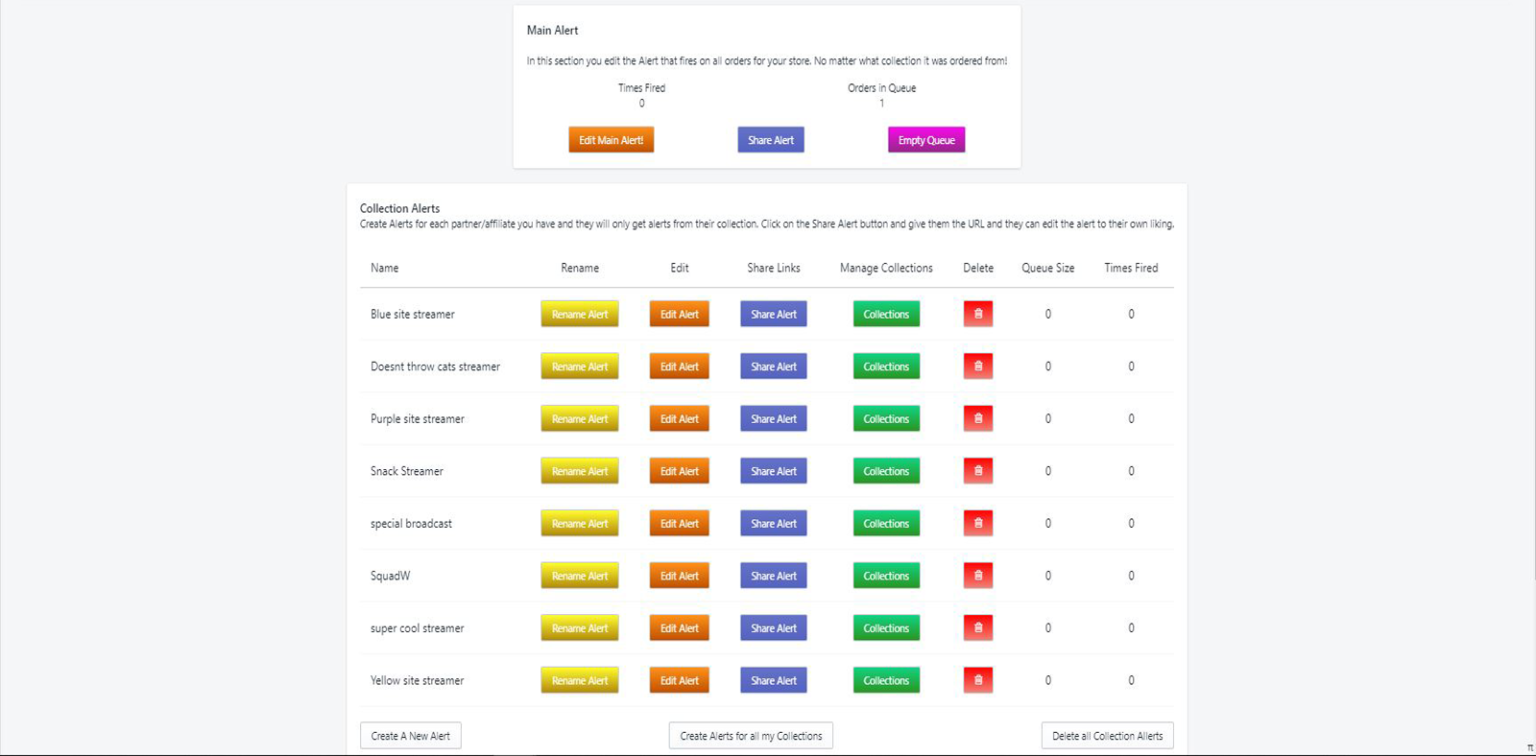The image size is (1536, 756).
Task: Edit the Snack Streamer alert
Action: 679,471
